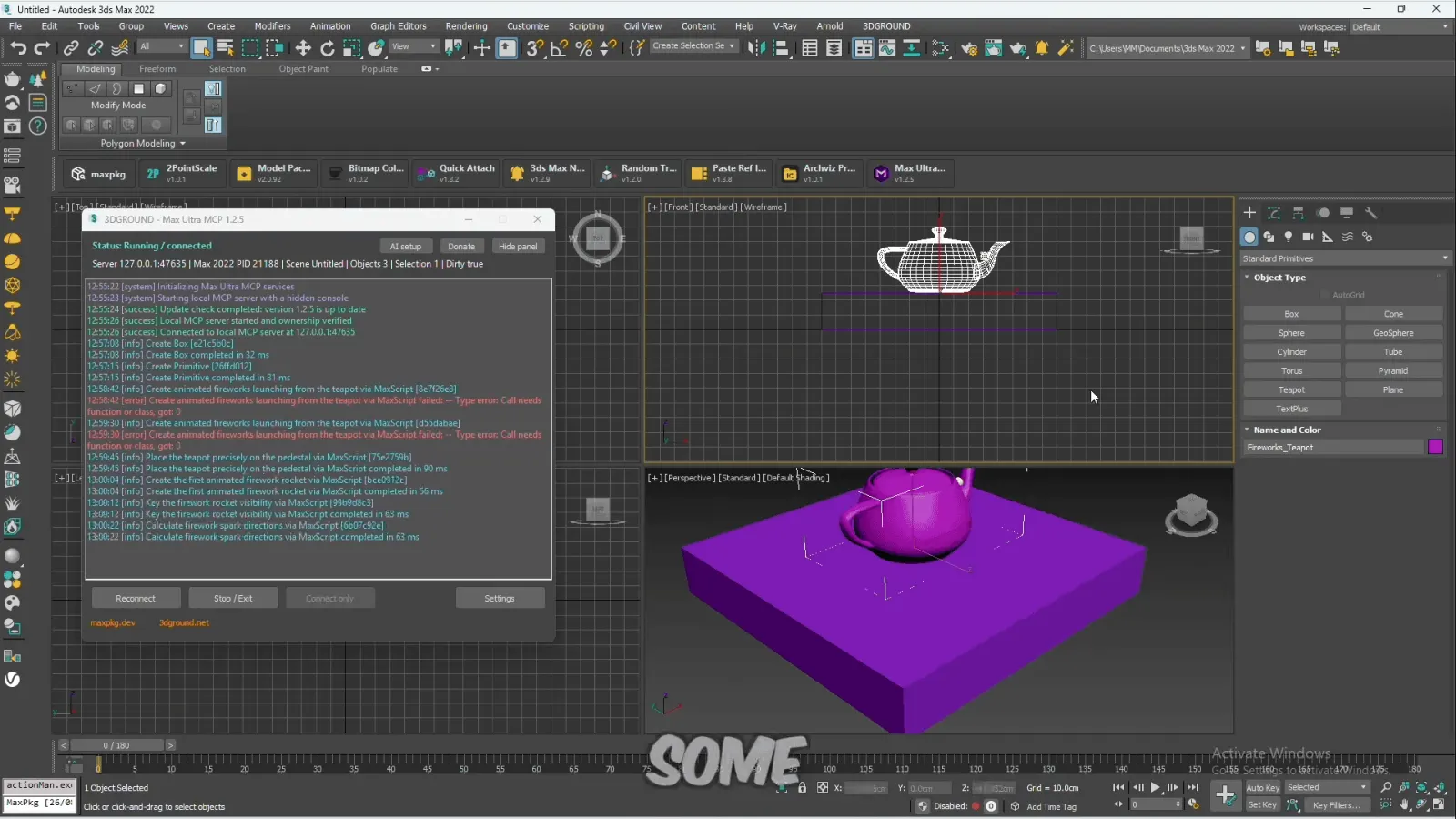Screen dimensions: 1456x819
Task: Click the Undo arrow in main toolbar
Action: (x=17, y=48)
